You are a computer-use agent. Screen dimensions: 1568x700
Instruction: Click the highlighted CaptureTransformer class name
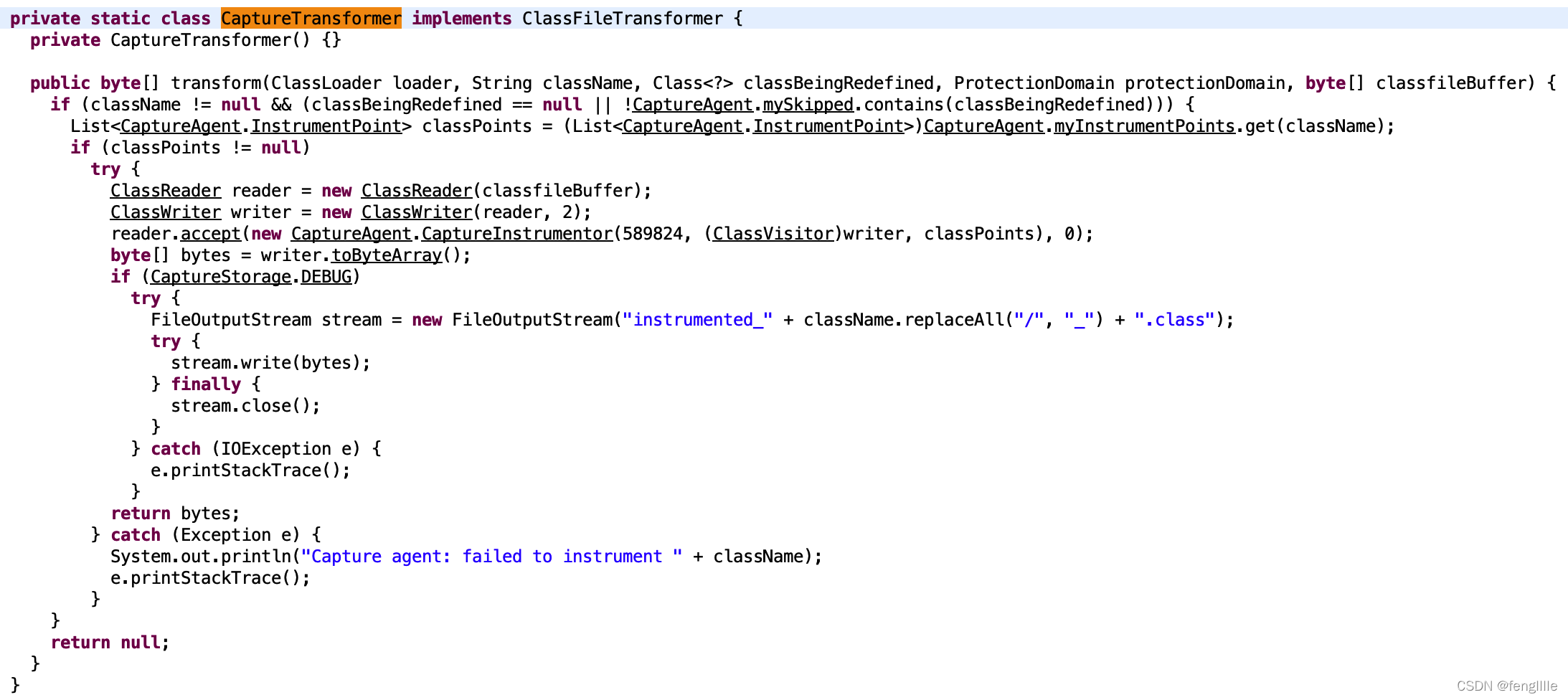click(x=311, y=18)
